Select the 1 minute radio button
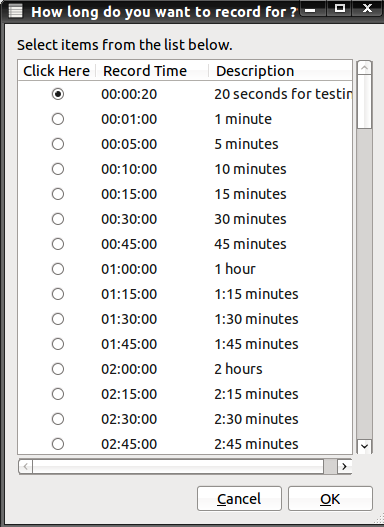The width and height of the screenshot is (384, 527). (x=58, y=119)
